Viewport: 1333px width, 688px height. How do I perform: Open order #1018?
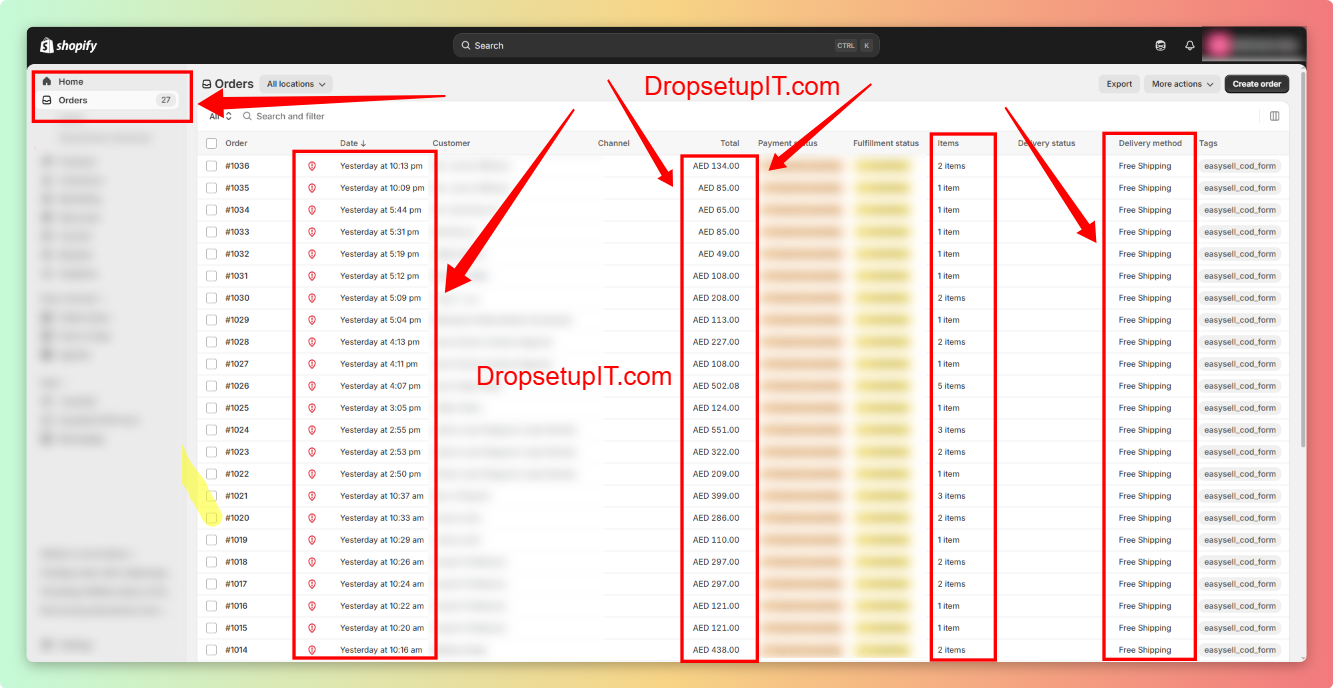[x=237, y=562]
